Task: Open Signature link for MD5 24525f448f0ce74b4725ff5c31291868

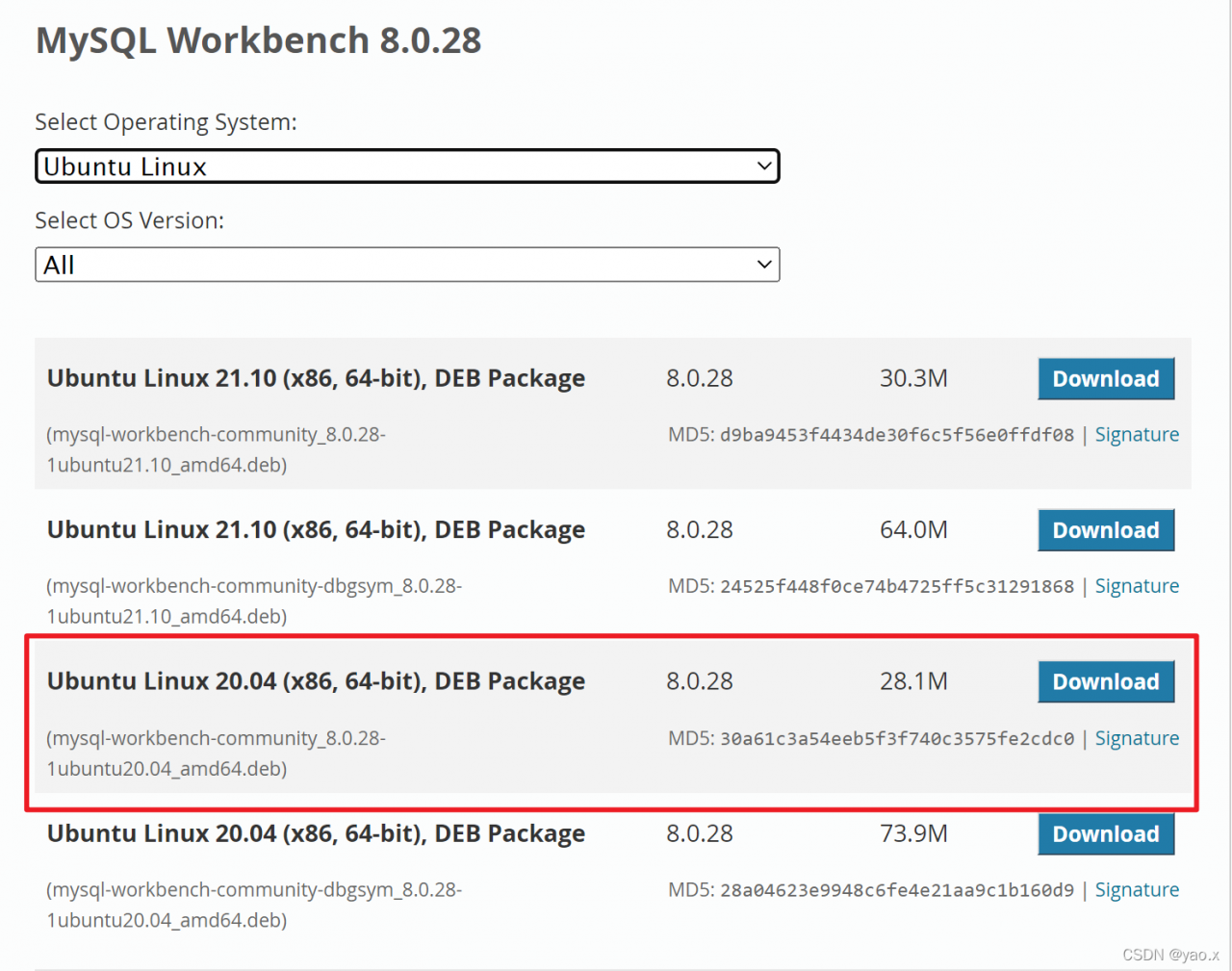Action: coord(1137,586)
